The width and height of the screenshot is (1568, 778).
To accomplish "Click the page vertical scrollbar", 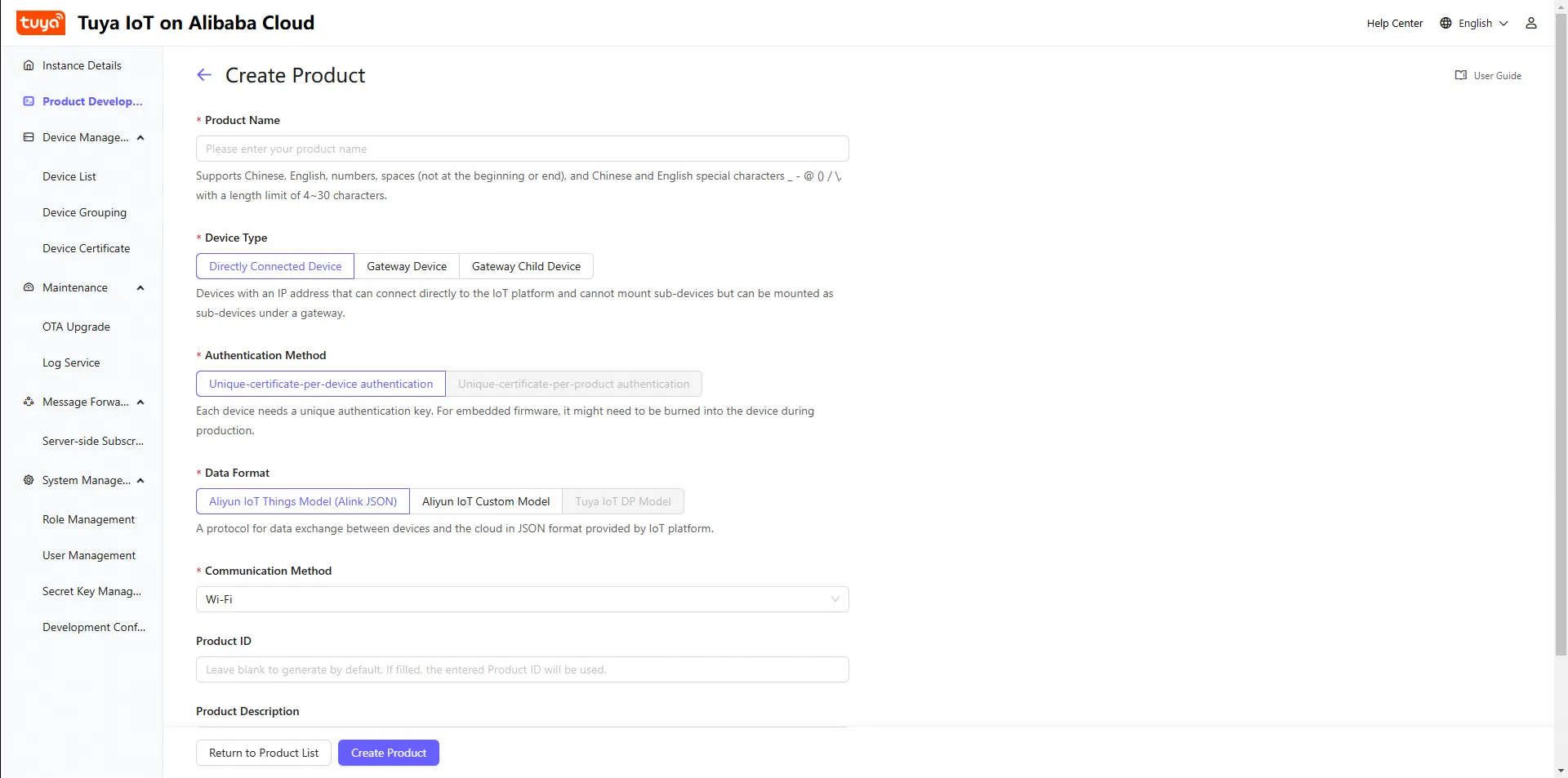I will click(x=1561, y=335).
